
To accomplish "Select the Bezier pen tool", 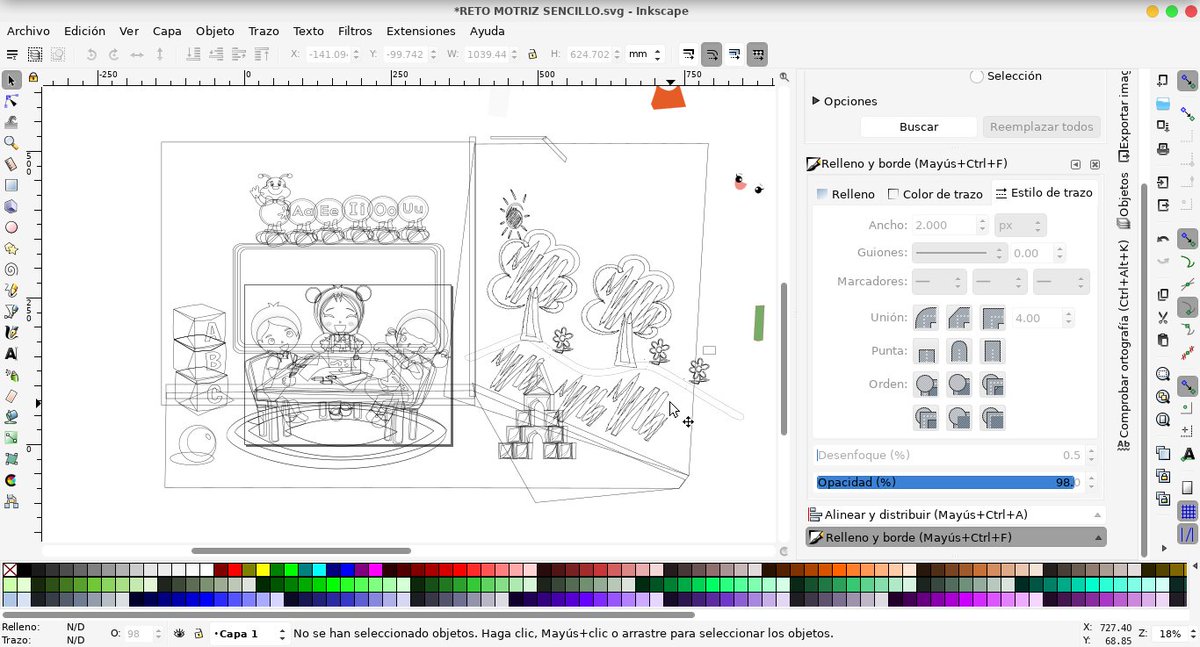I will coord(11,311).
